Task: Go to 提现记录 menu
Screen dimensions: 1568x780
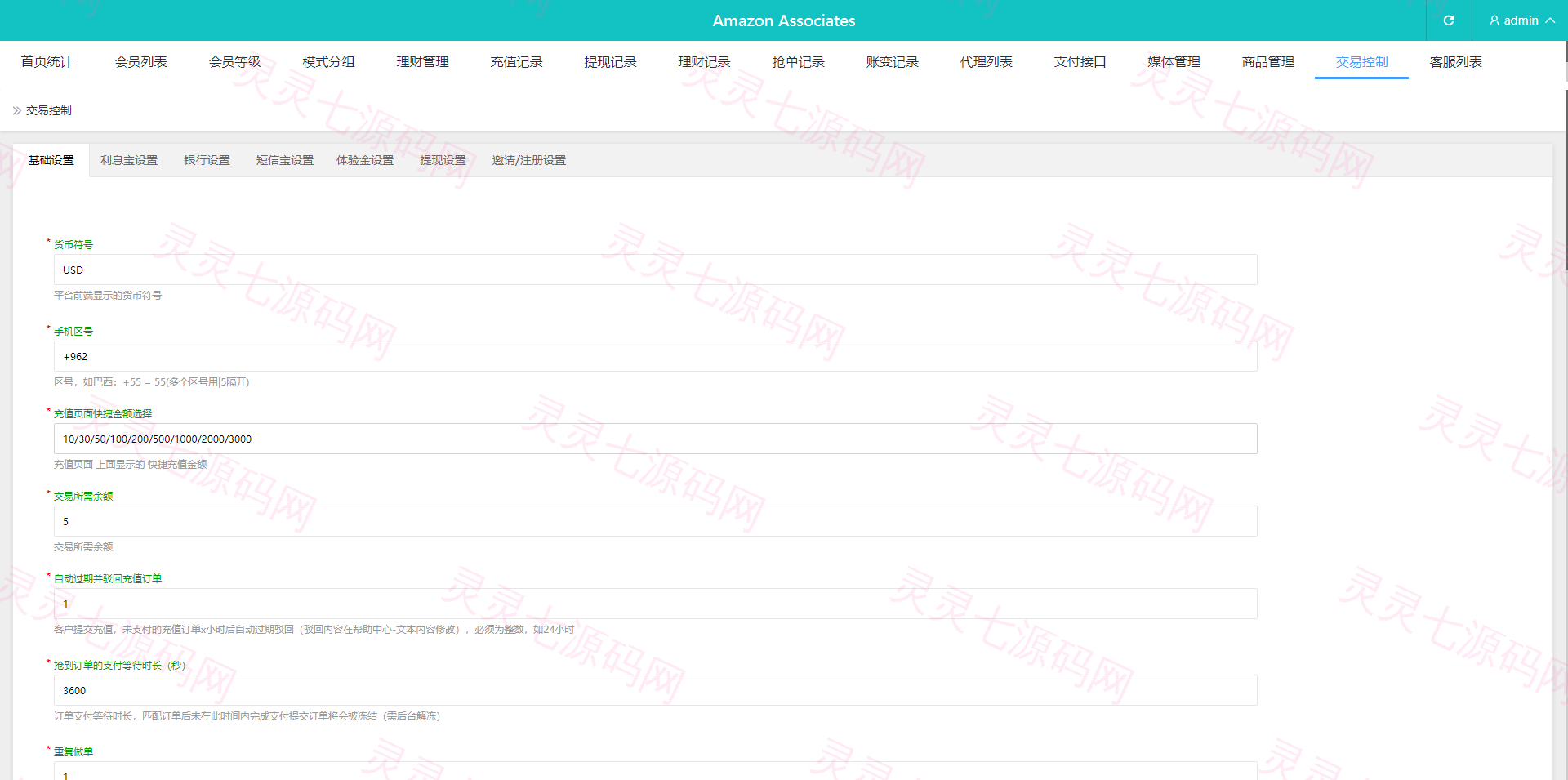Action: [610, 62]
